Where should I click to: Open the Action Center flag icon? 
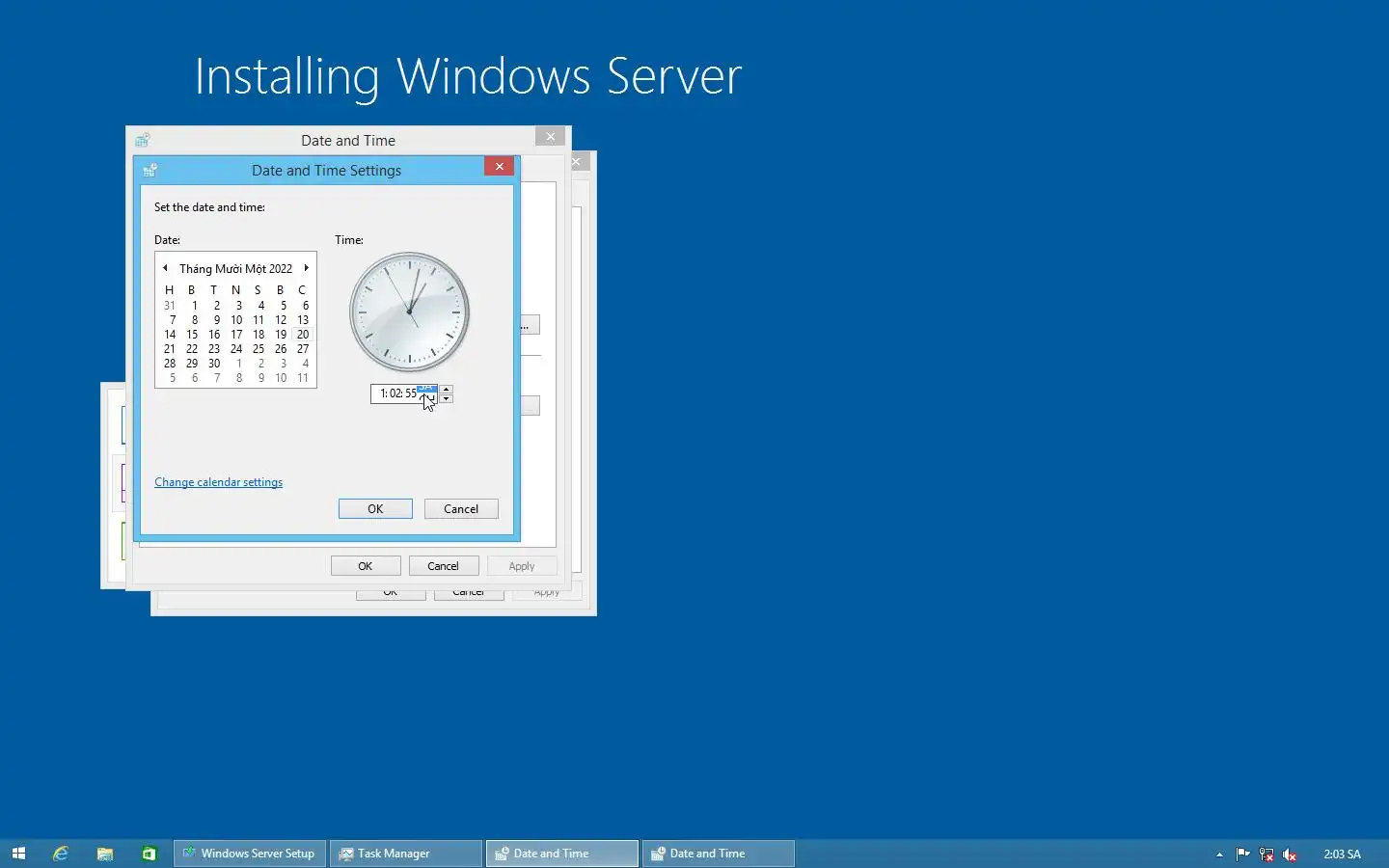(1242, 854)
